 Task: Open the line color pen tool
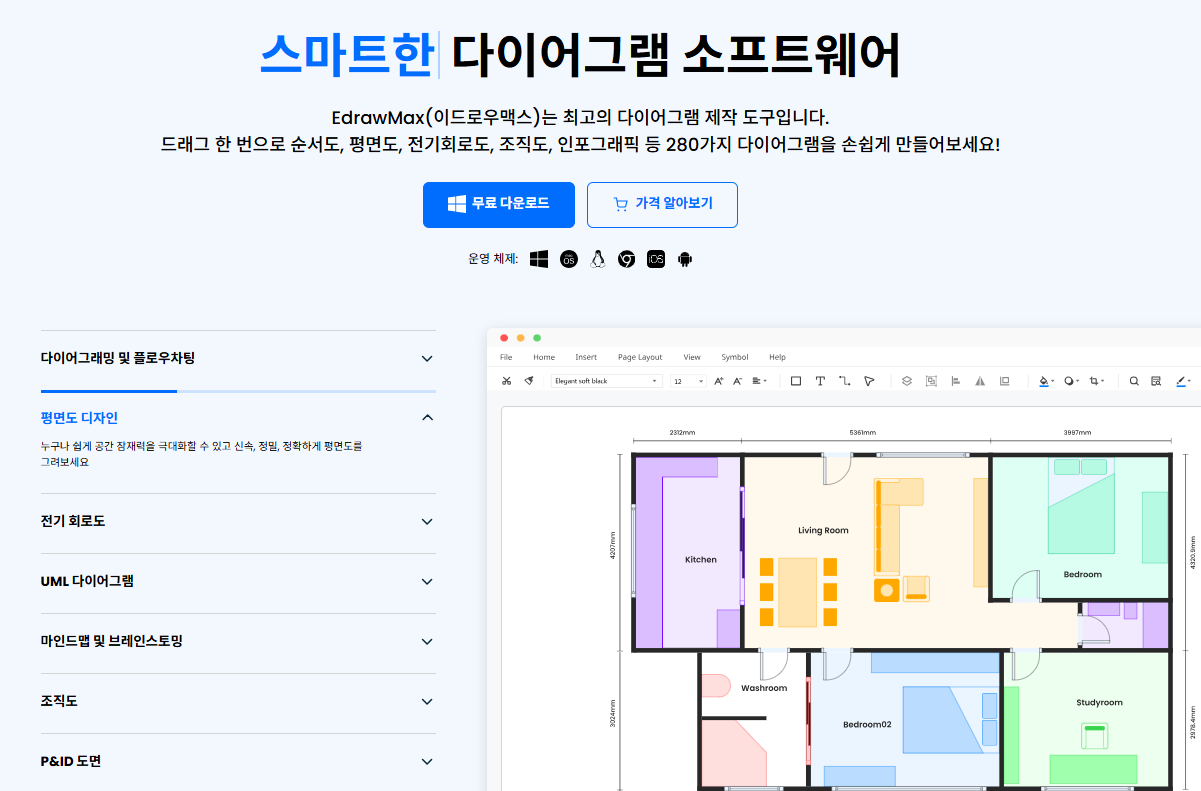[x=1183, y=381]
